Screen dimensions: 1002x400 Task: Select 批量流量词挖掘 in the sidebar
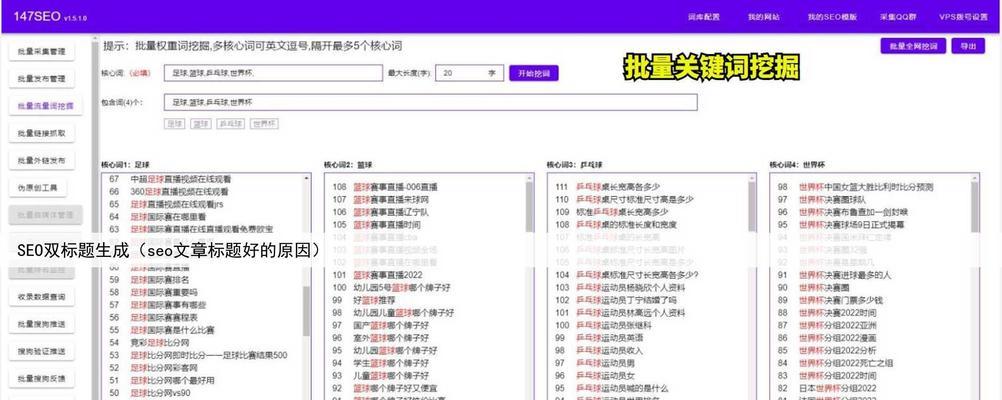45,106
